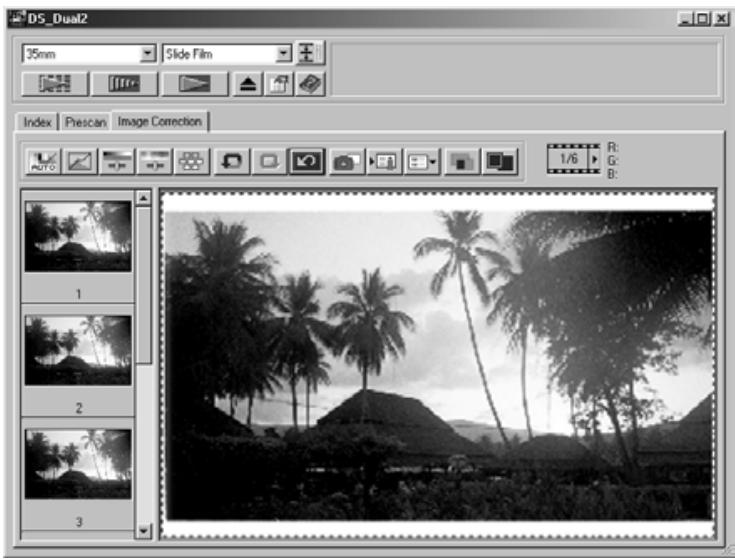Switch to the Prescan tab
735x559 pixels.
[85, 122]
